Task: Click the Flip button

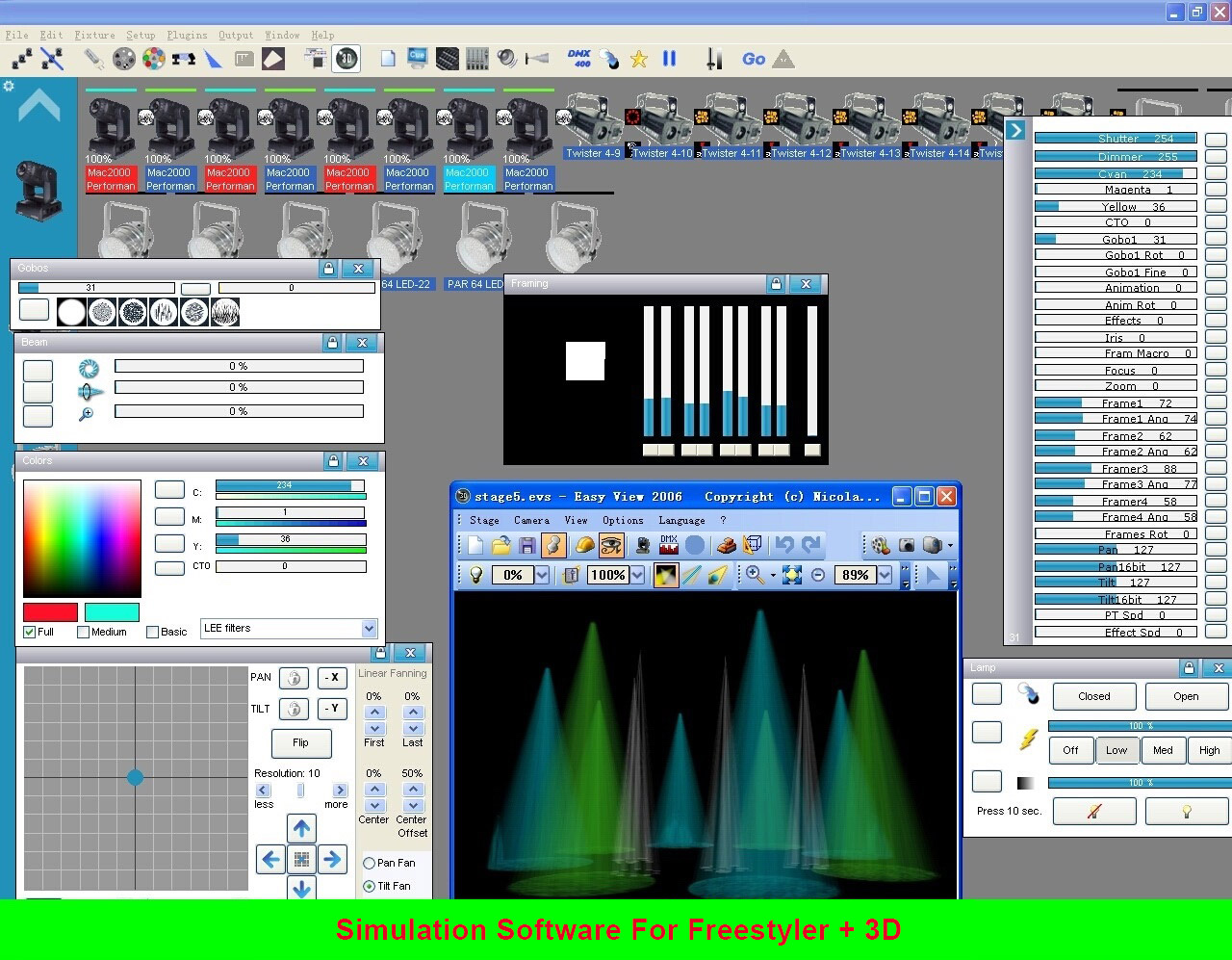Action: (x=300, y=743)
